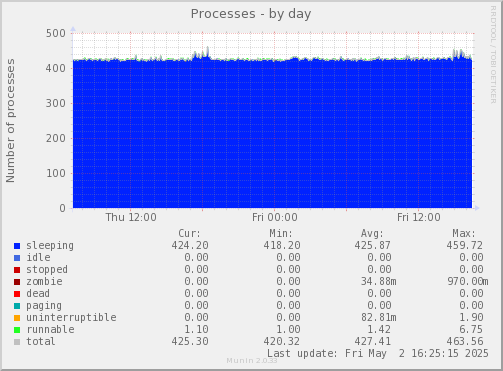Click sleeping current value 424.20

(190, 245)
